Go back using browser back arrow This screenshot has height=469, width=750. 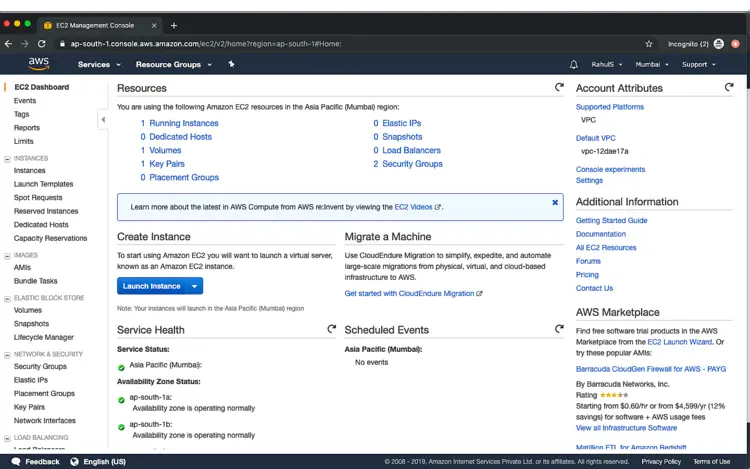[x=8, y=44]
